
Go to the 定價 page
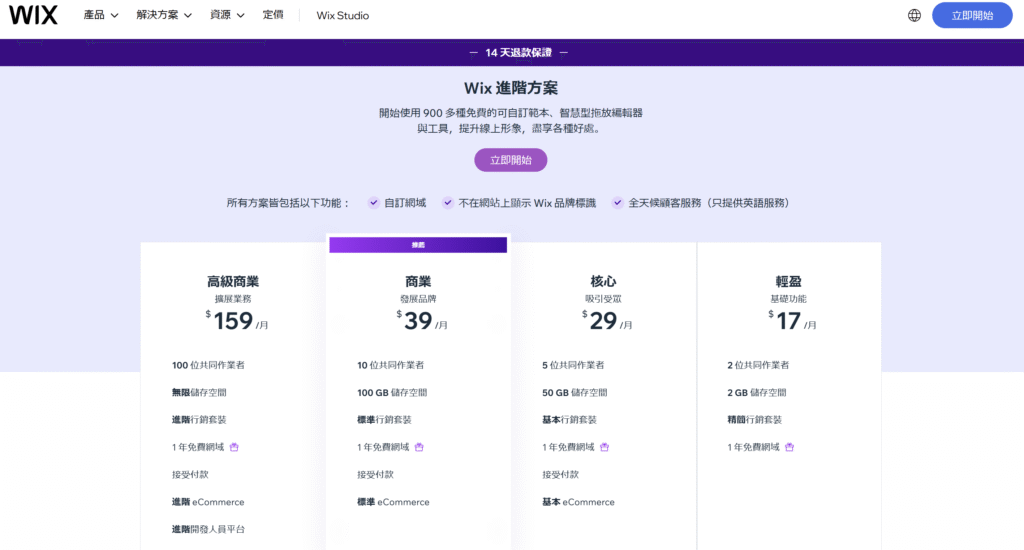coord(273,15)
